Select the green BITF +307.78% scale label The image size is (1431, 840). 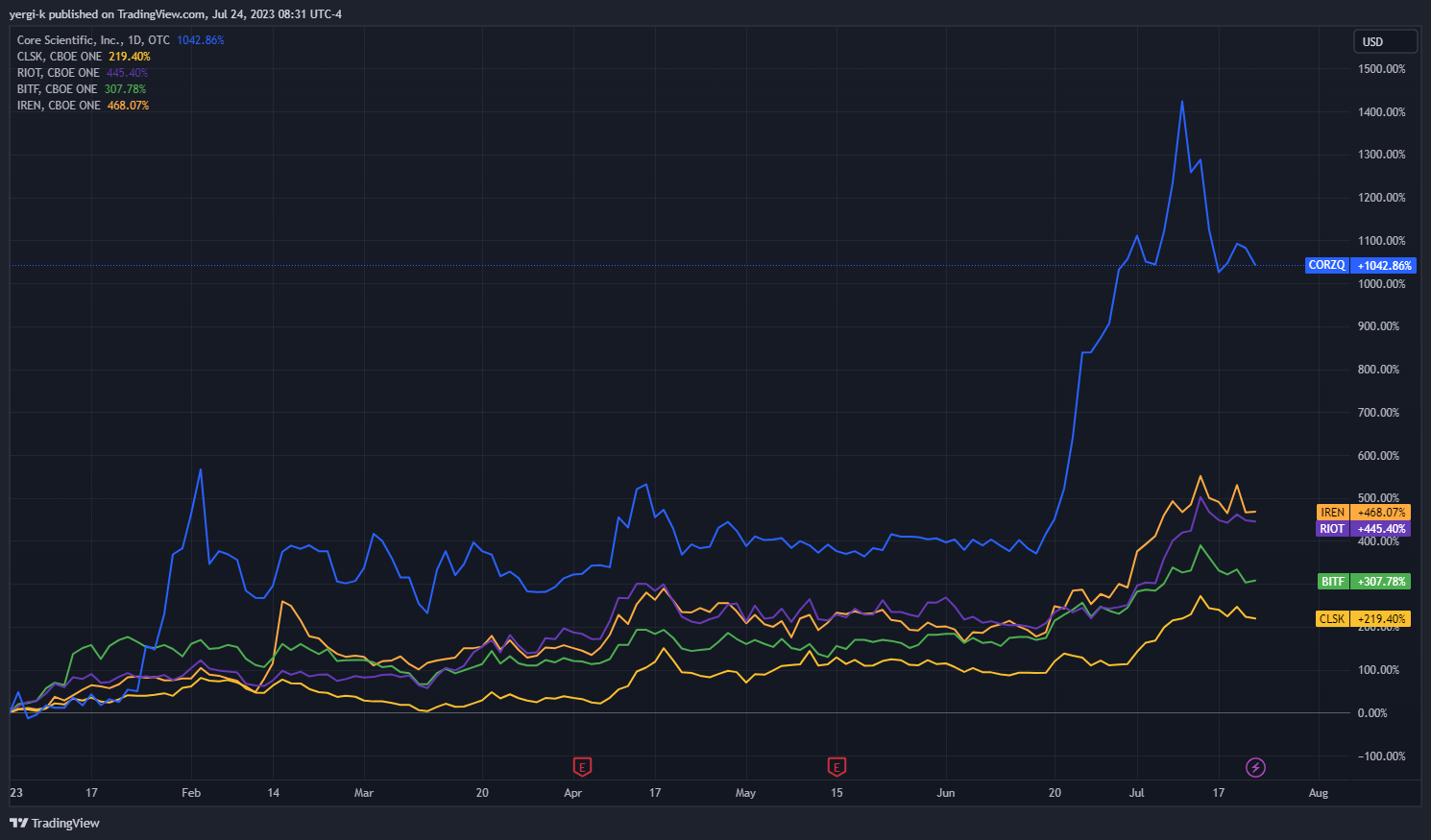(x=1363, y=582)
